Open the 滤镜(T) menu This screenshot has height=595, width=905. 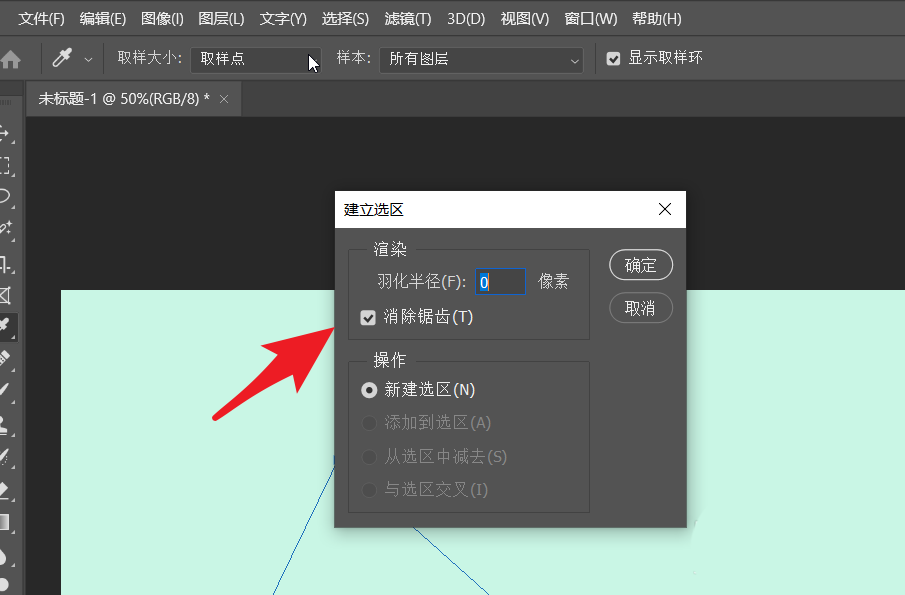click(407, 19)
